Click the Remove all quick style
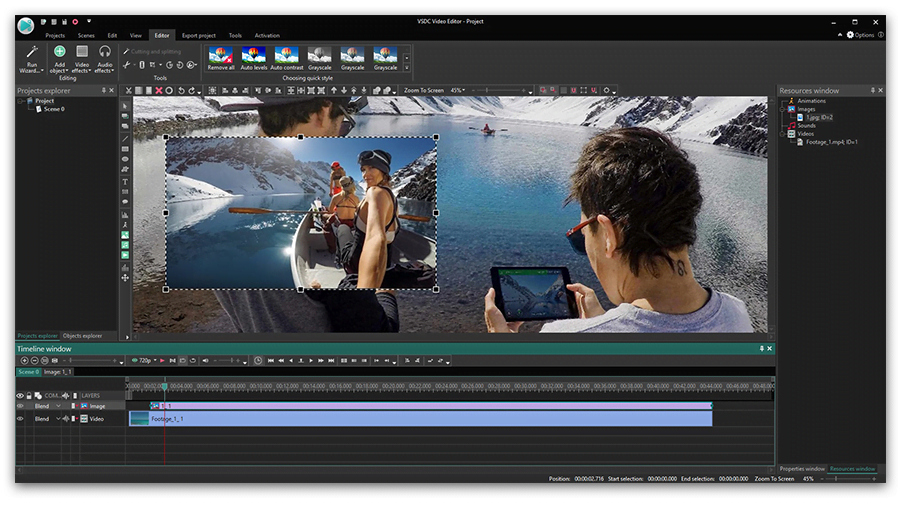This screenshot has width=900, height=510. coord(220,57)
